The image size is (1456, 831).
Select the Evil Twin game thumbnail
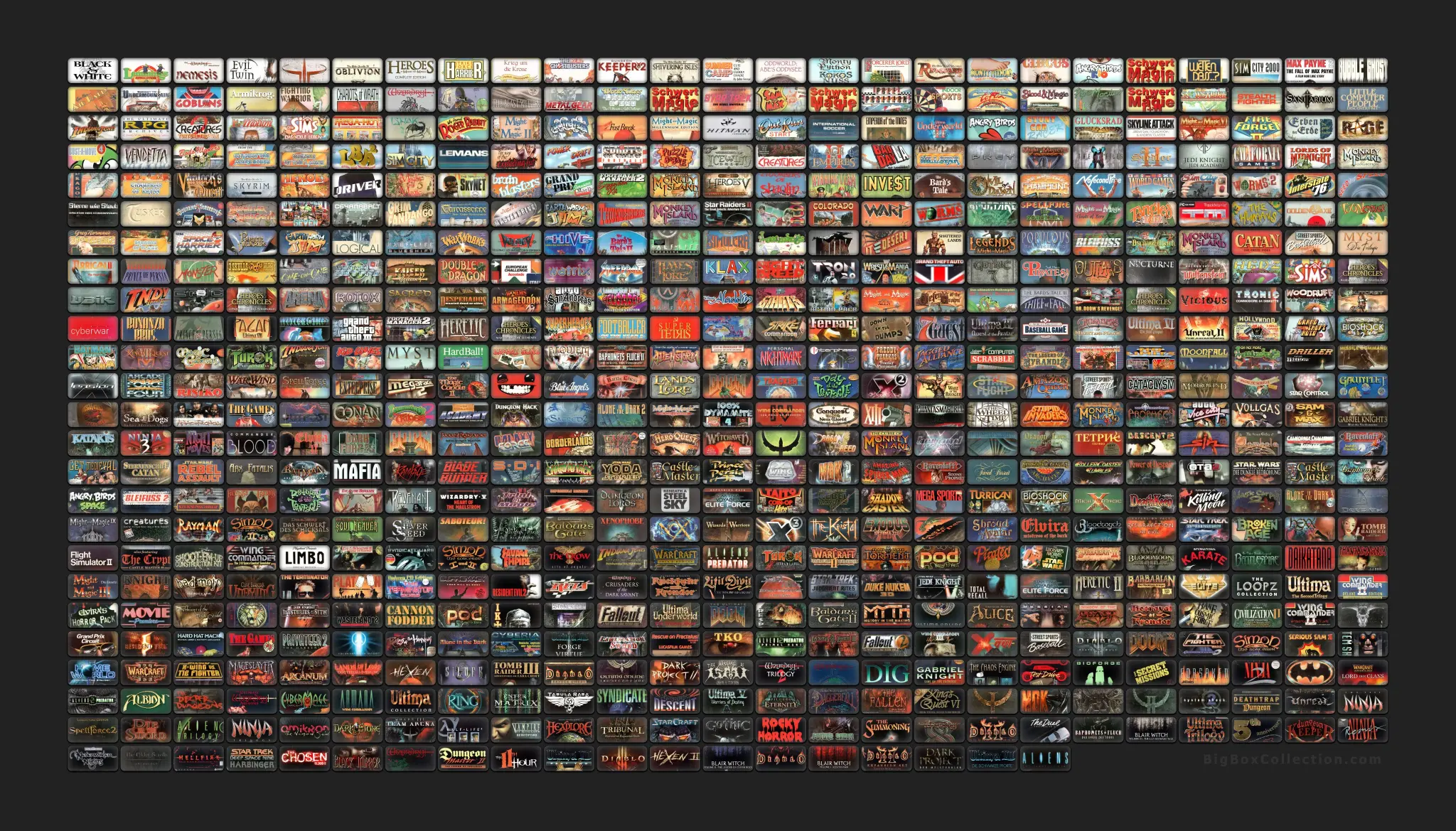click(252, 70)
